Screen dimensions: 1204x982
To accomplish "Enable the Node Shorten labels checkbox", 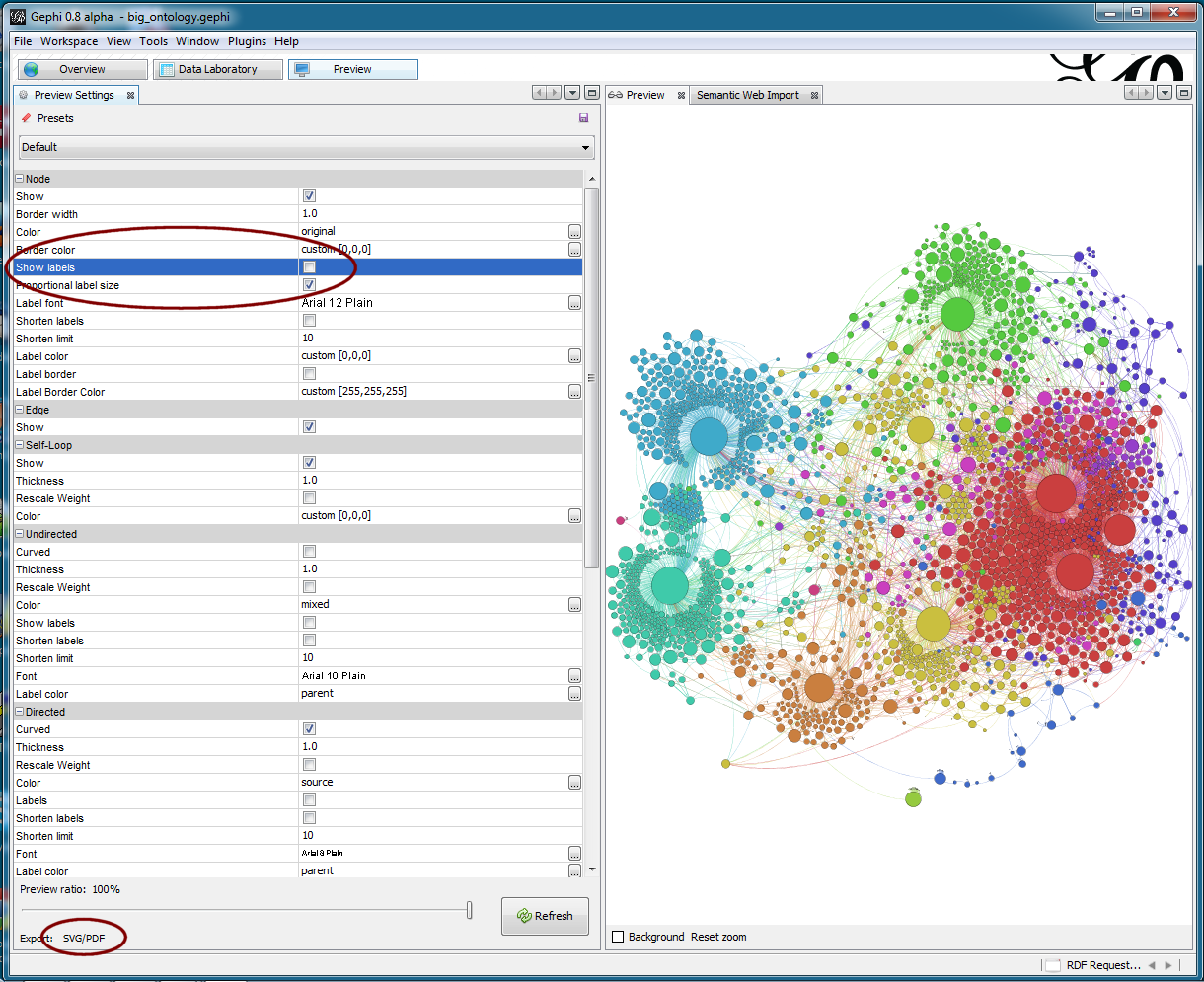I will coord(309,321).
